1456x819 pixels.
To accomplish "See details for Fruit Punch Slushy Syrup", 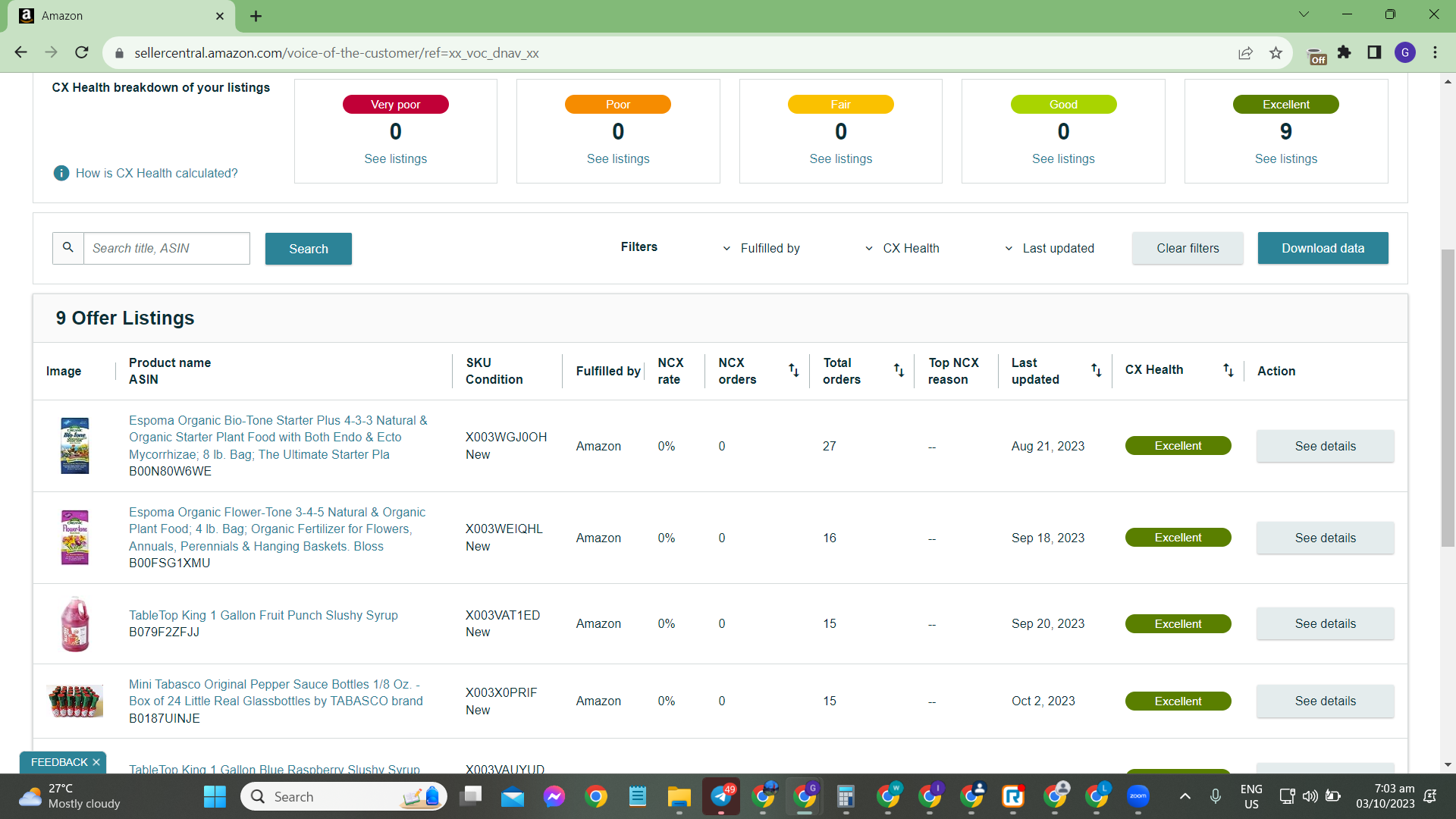I will pyautogui.click(x=1326, y=623).
